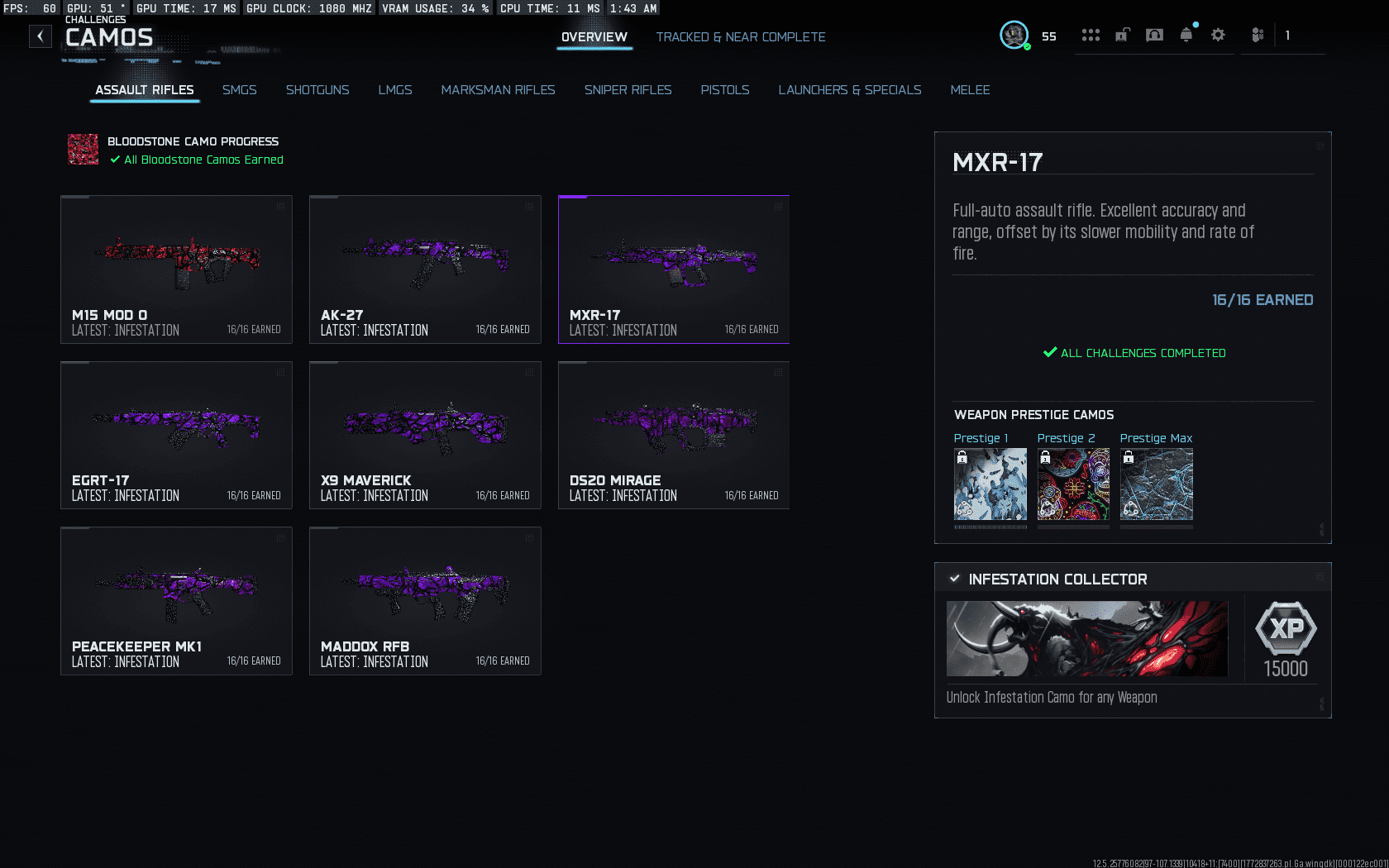Image resolution: width=1389 pixels, height=868 pixels.
Task: Open the social party icon
Action: pyautogui.click(x=1258, y=36)
